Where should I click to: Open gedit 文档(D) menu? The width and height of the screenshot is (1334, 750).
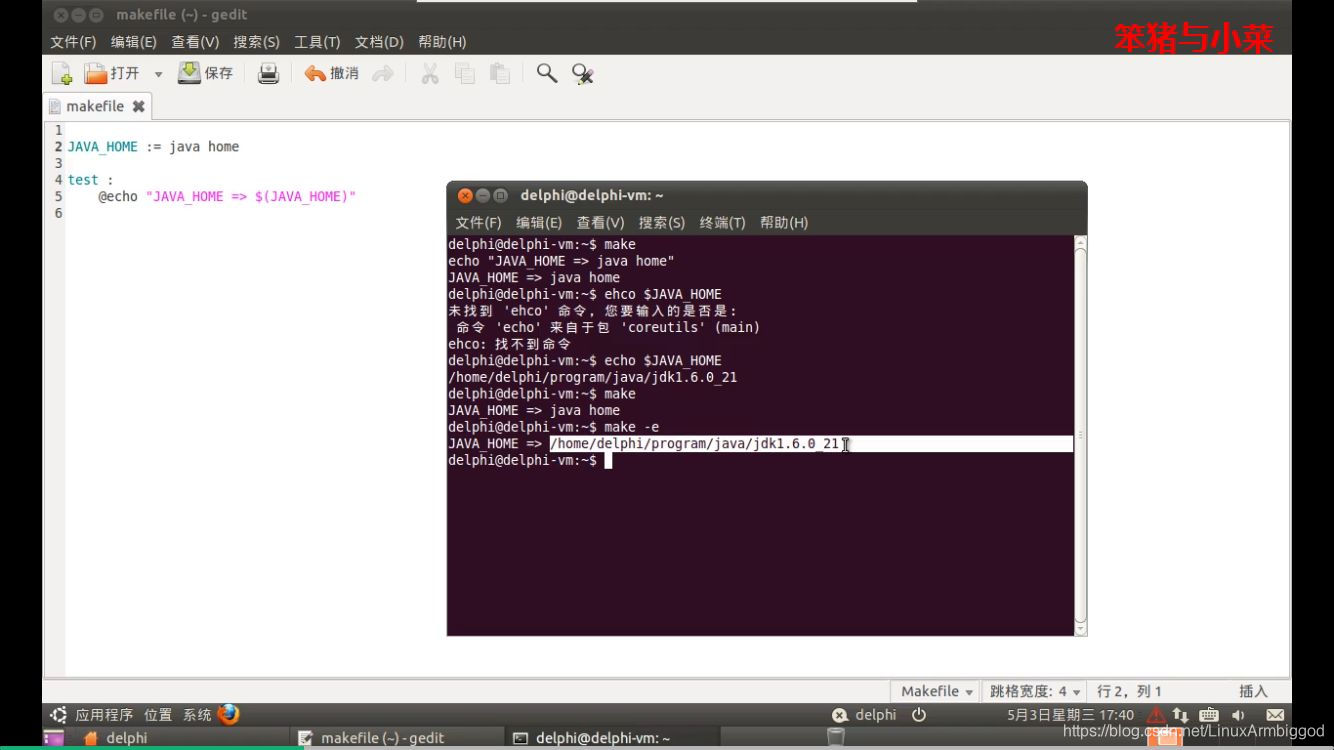coord(379,42)
